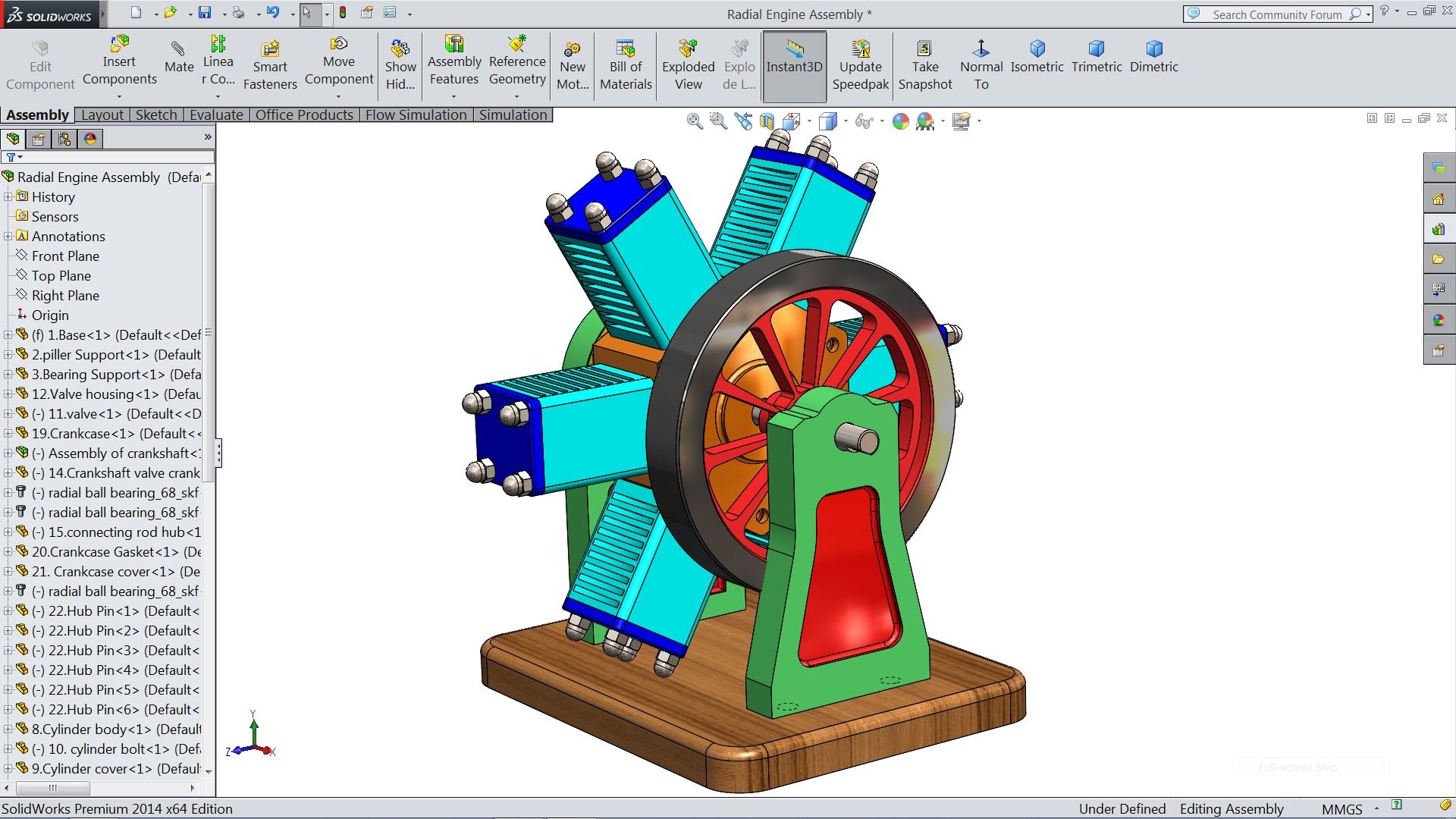Open the Smart Fasteners tool
This screenshot has width=1456, height=819.
tap(270, 64)
